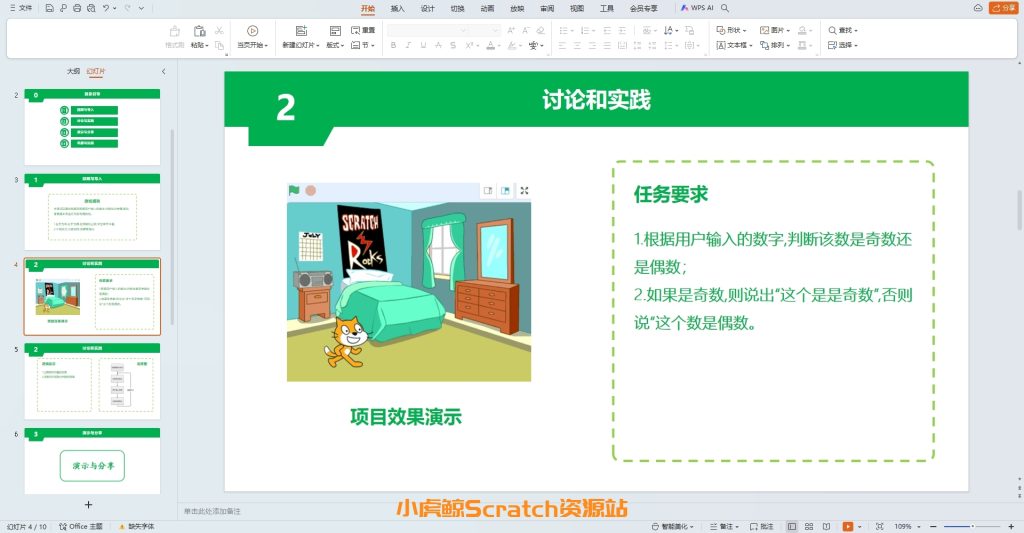
Task: Toggle Italic formatting
Action: (x=408, y=45)
